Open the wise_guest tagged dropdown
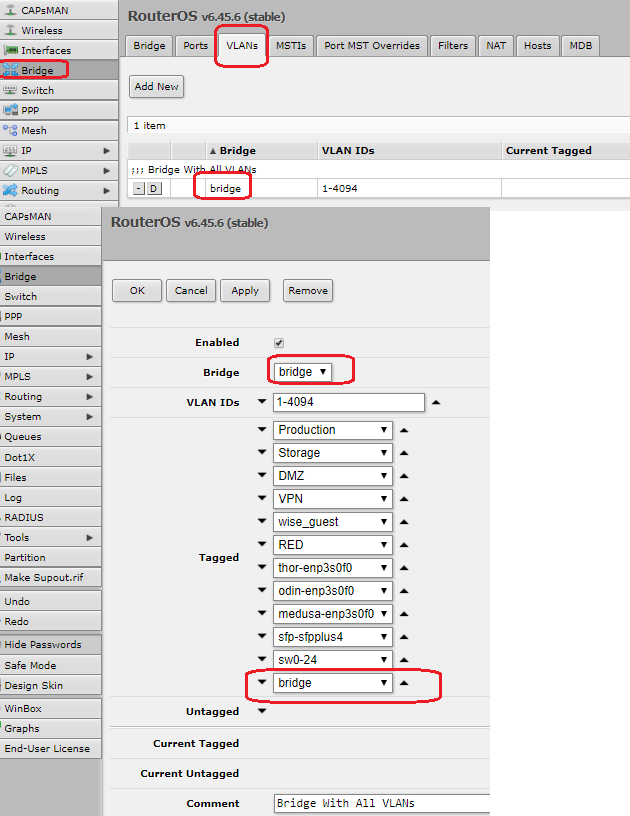This screenshot has height=816, width=630. click(332, 521)
